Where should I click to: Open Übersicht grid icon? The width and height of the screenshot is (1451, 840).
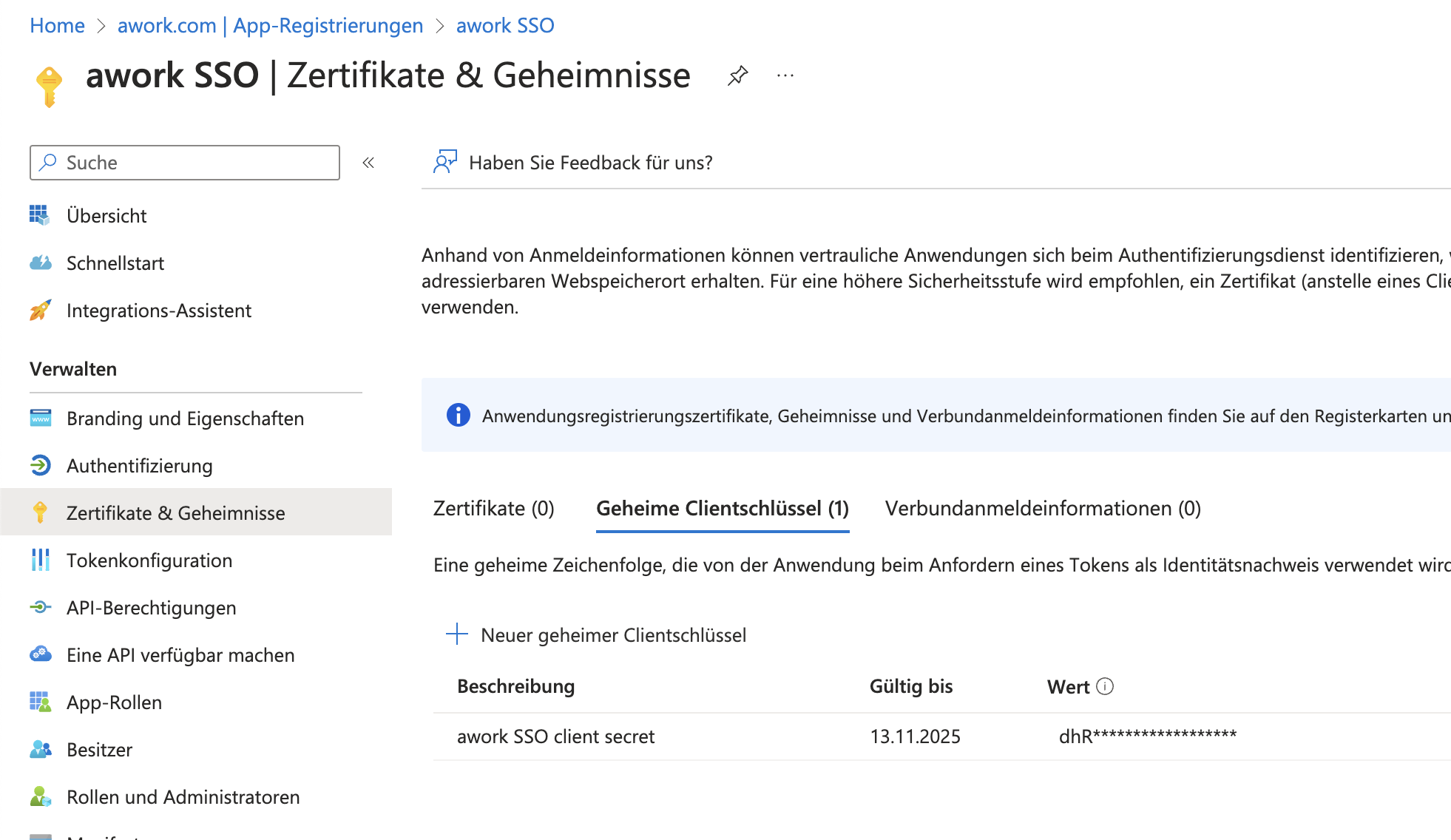click(x=40, y=215)
